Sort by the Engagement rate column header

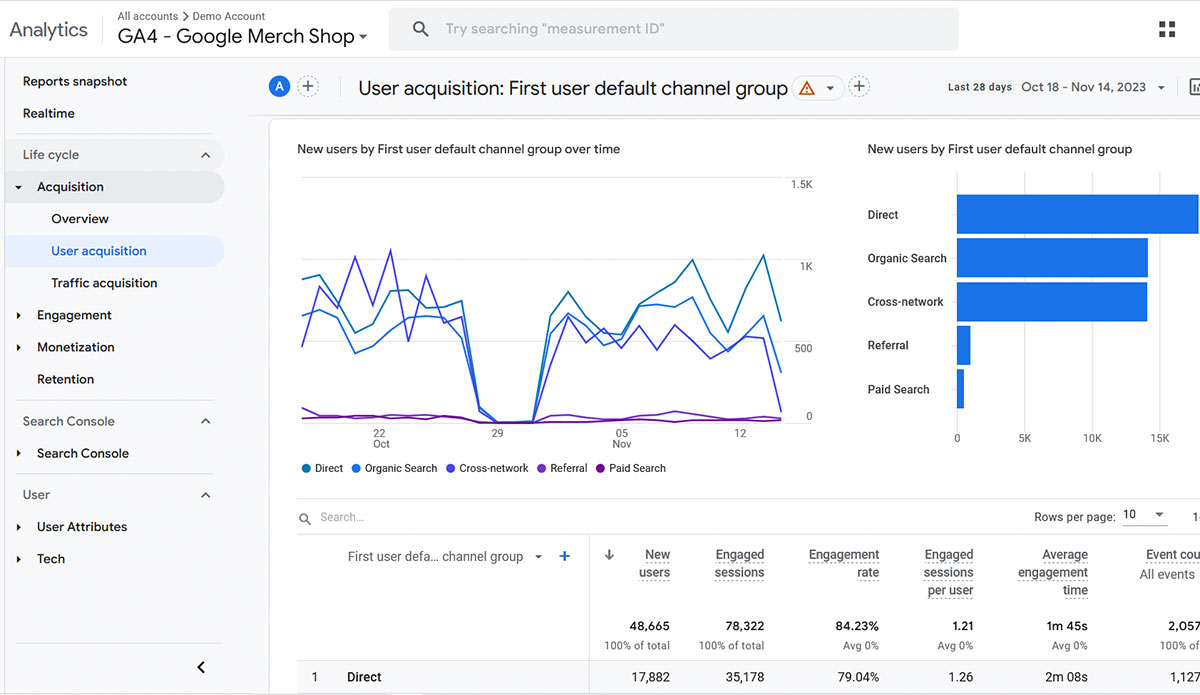[844, 564]
